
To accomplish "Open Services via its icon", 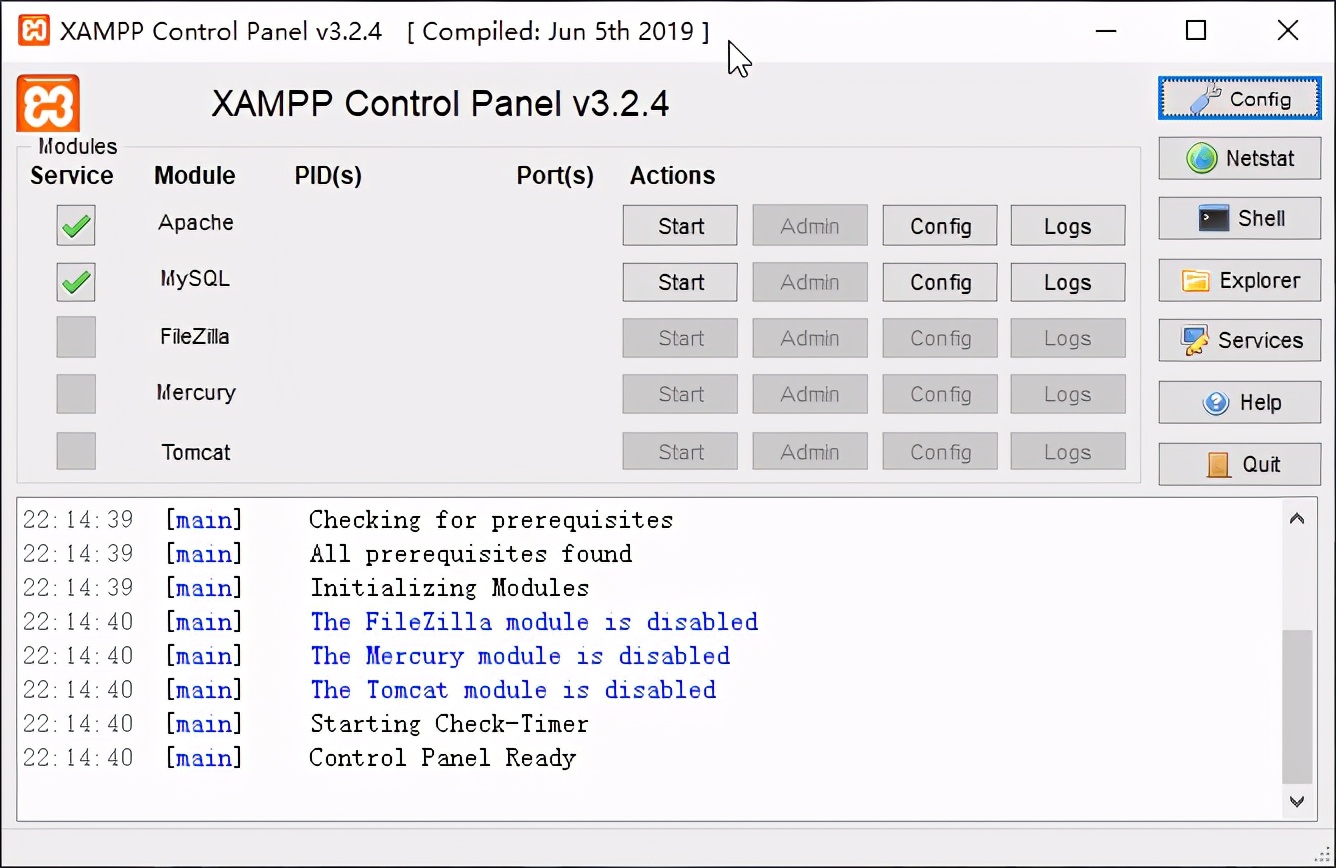I will click(1240, 340).
